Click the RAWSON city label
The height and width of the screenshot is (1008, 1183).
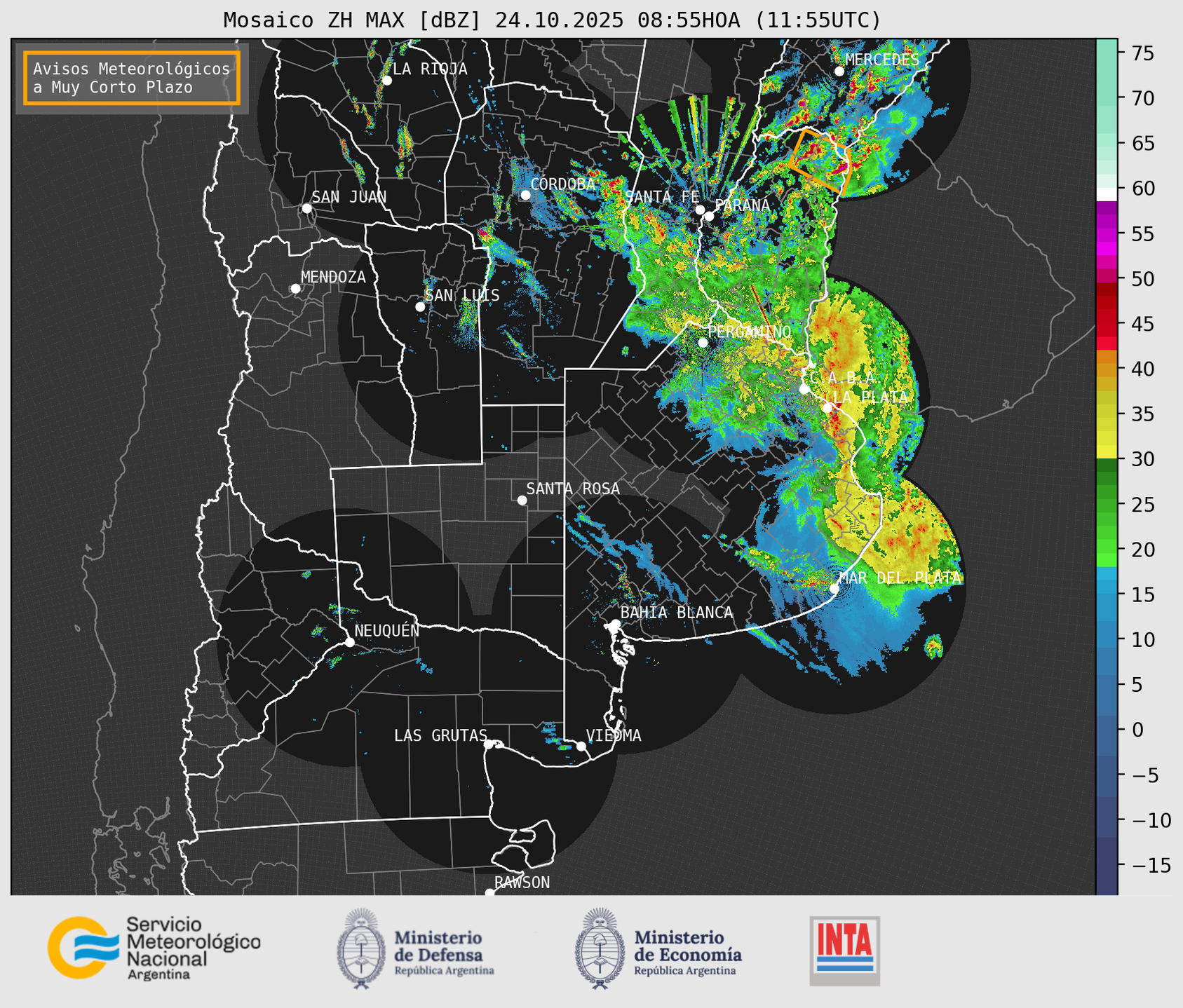point(522,883)
